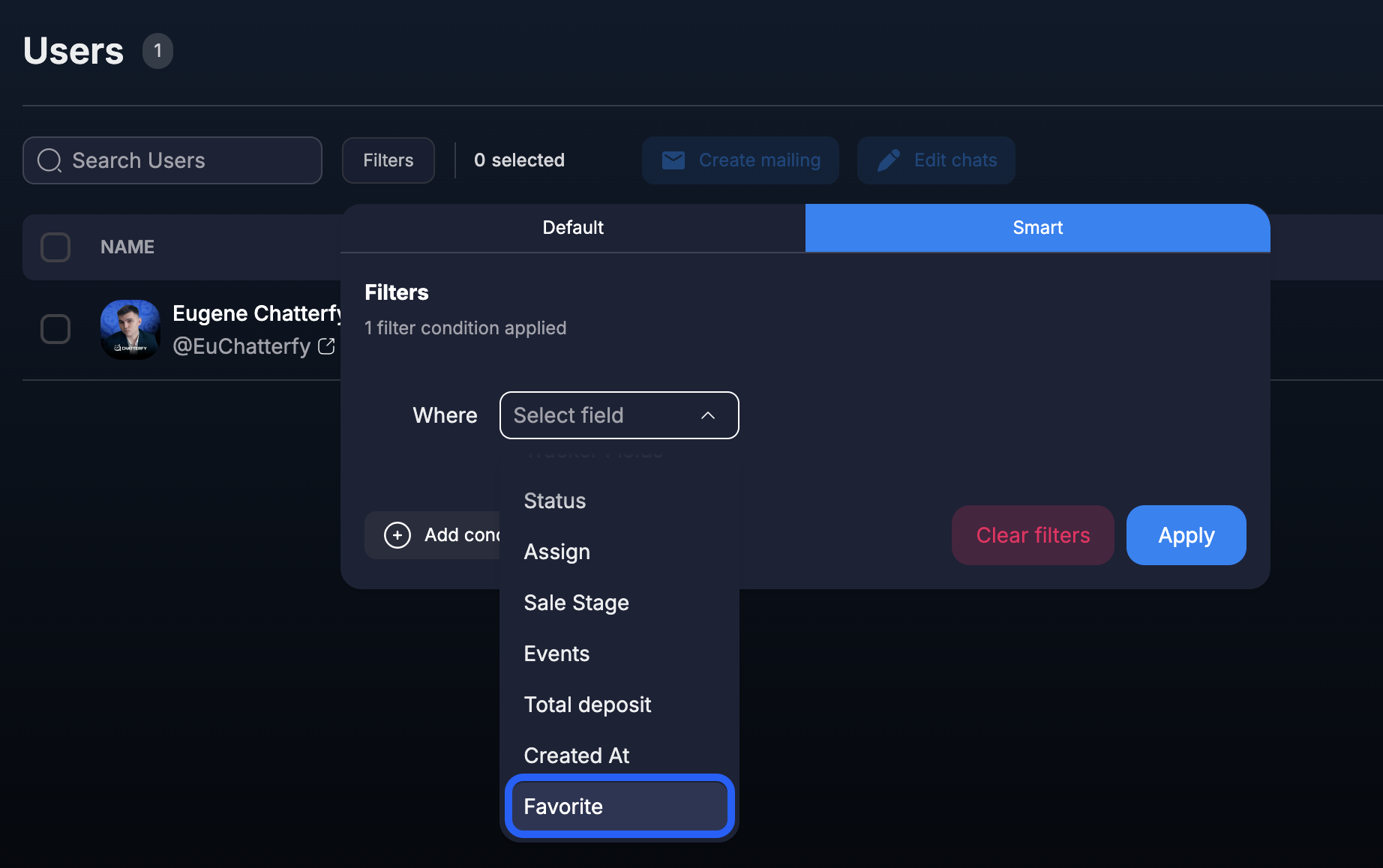Open external link icon next to @EuChatterfy
The image size is (1383, 868).
click(x=326, y=346)
